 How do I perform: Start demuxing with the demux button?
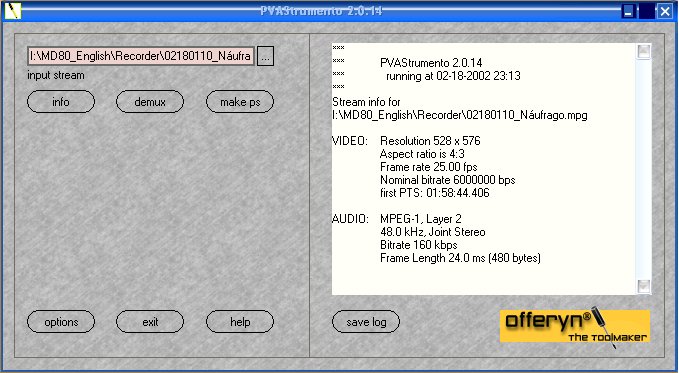[150, 102]
